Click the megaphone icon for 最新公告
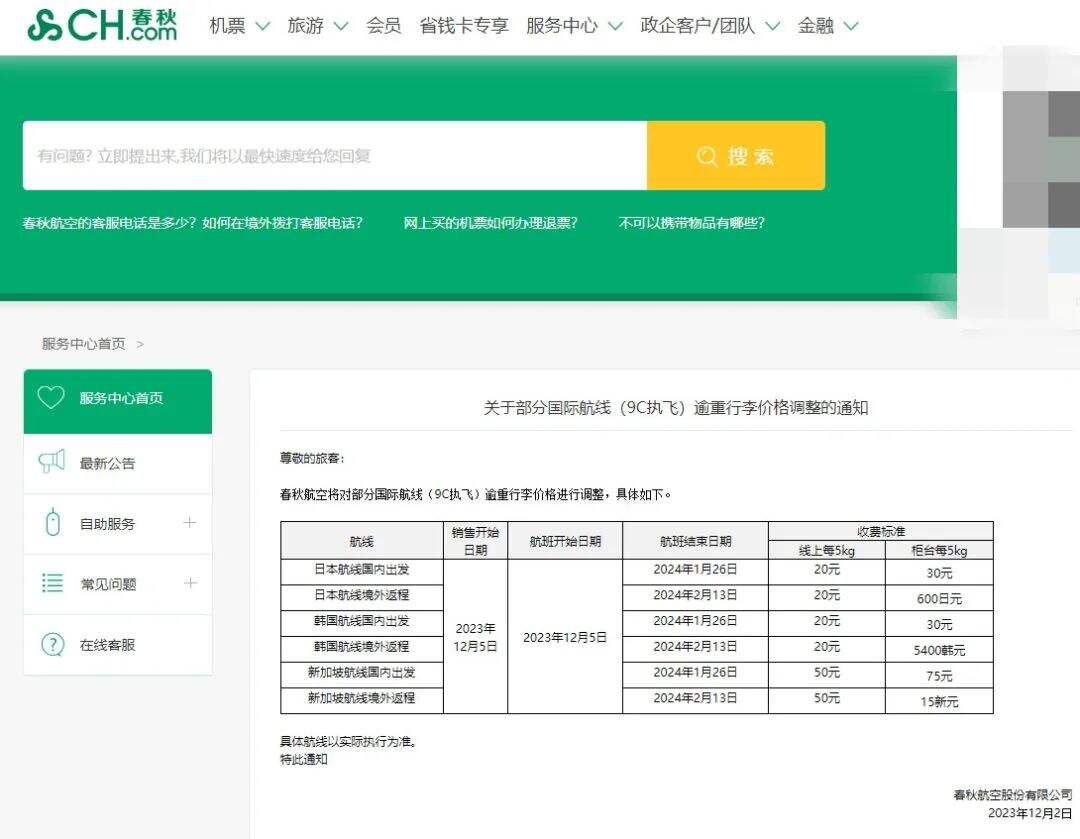This screenshot has width=1080, height=839. 52,462
